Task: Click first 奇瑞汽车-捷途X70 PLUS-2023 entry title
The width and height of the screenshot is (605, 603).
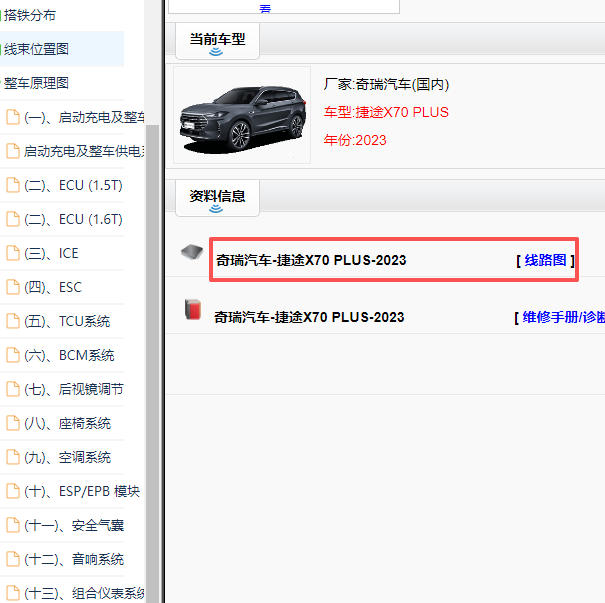Action: (x=311, y=260)
